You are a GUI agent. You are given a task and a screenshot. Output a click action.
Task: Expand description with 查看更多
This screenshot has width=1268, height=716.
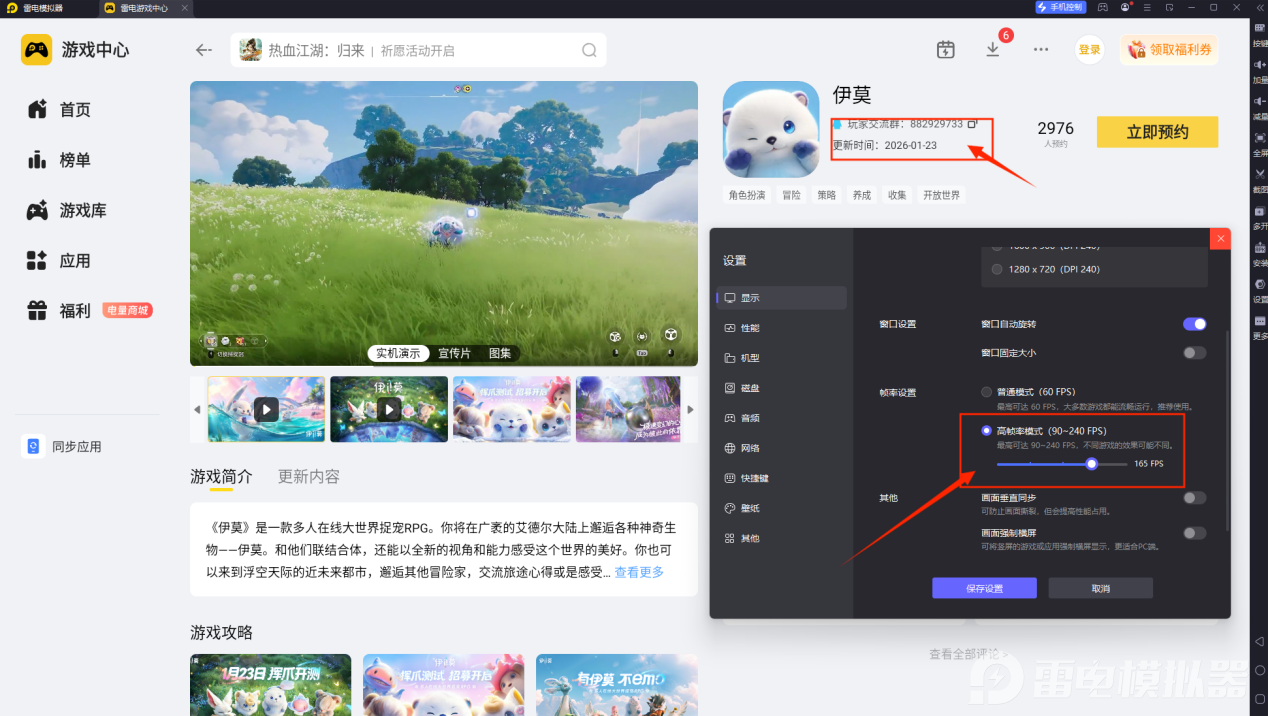click(x=639, y=572)
